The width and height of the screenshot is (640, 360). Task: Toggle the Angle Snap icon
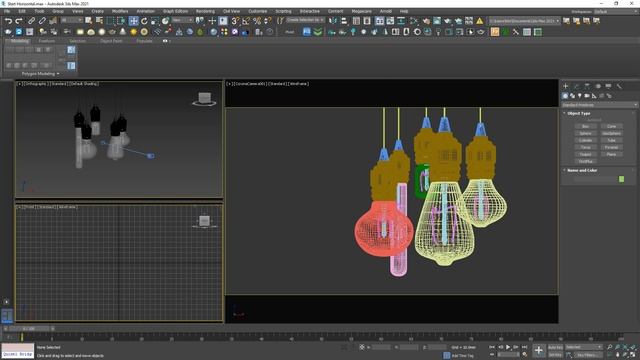coord(246,20)
